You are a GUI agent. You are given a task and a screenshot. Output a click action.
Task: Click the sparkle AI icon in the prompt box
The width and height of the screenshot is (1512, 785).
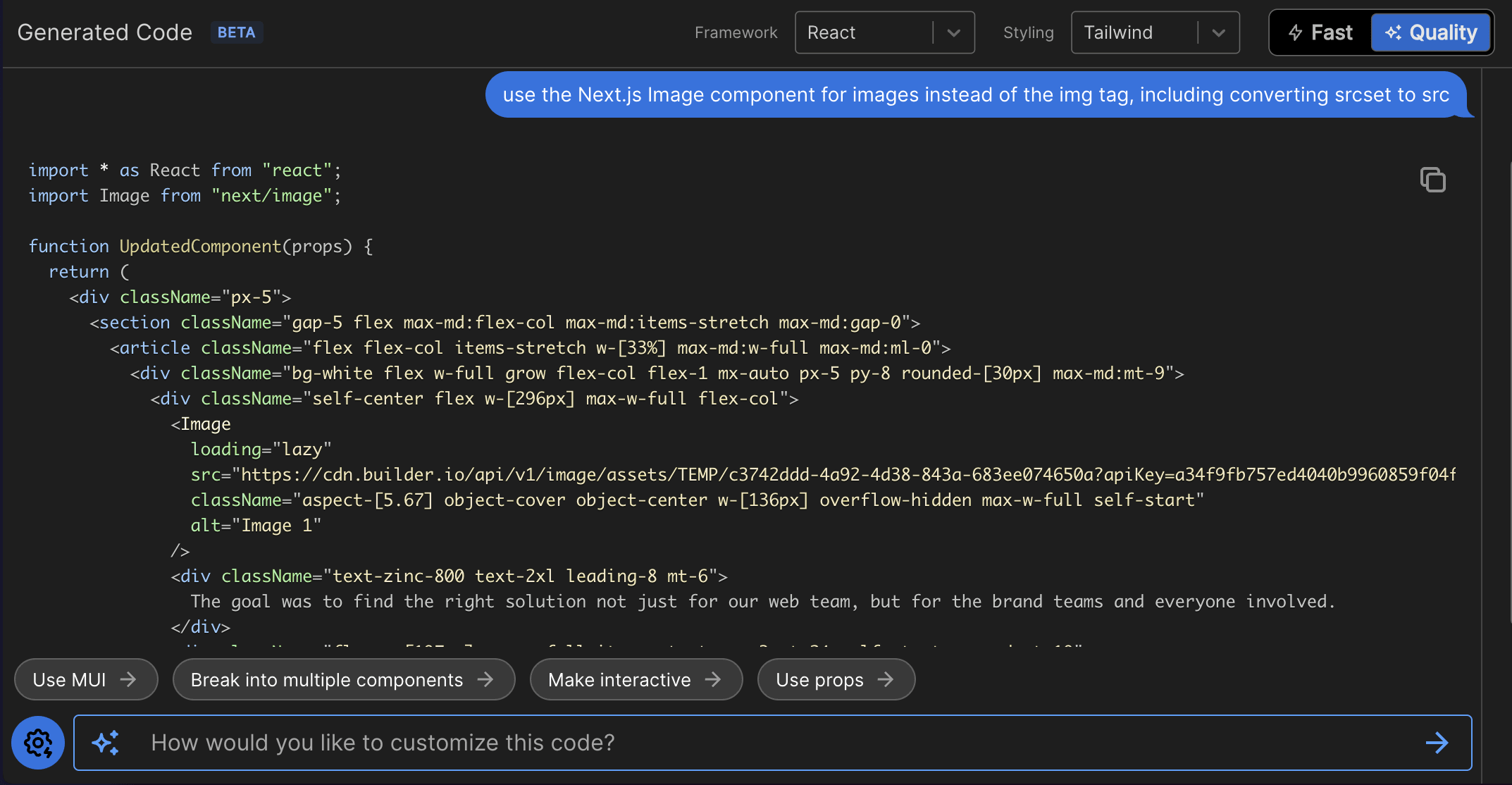click(106, 743)
